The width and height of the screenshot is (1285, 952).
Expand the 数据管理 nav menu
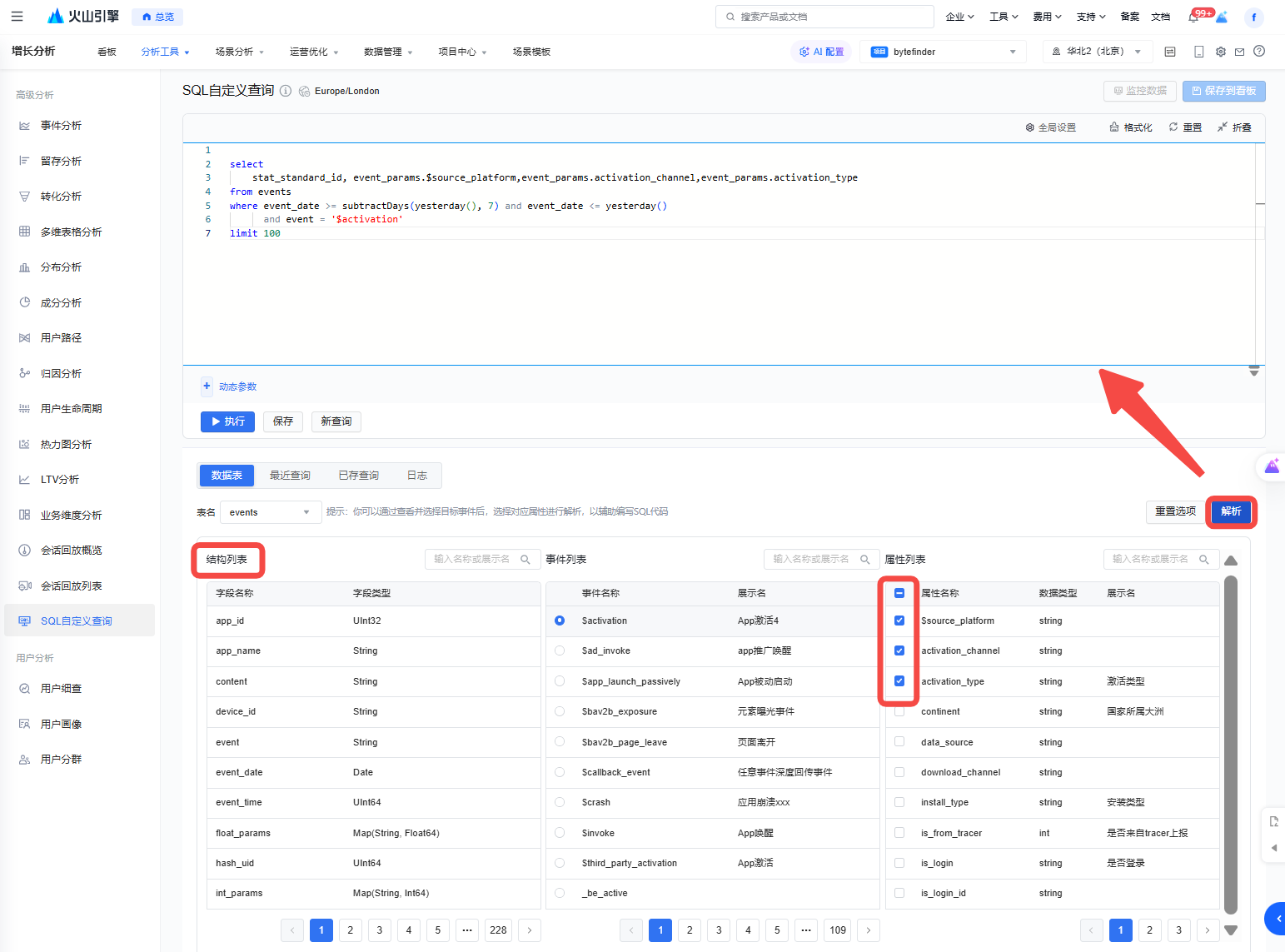point(388,52)
